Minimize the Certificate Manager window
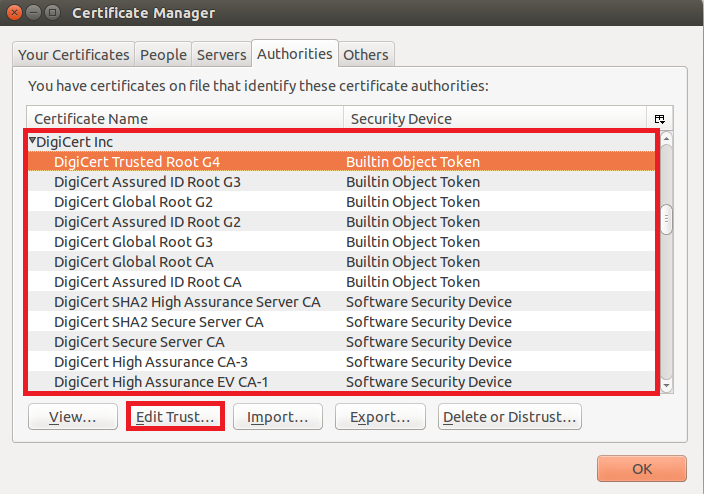This screenshot has width=704, height=494. pos(33,13)
